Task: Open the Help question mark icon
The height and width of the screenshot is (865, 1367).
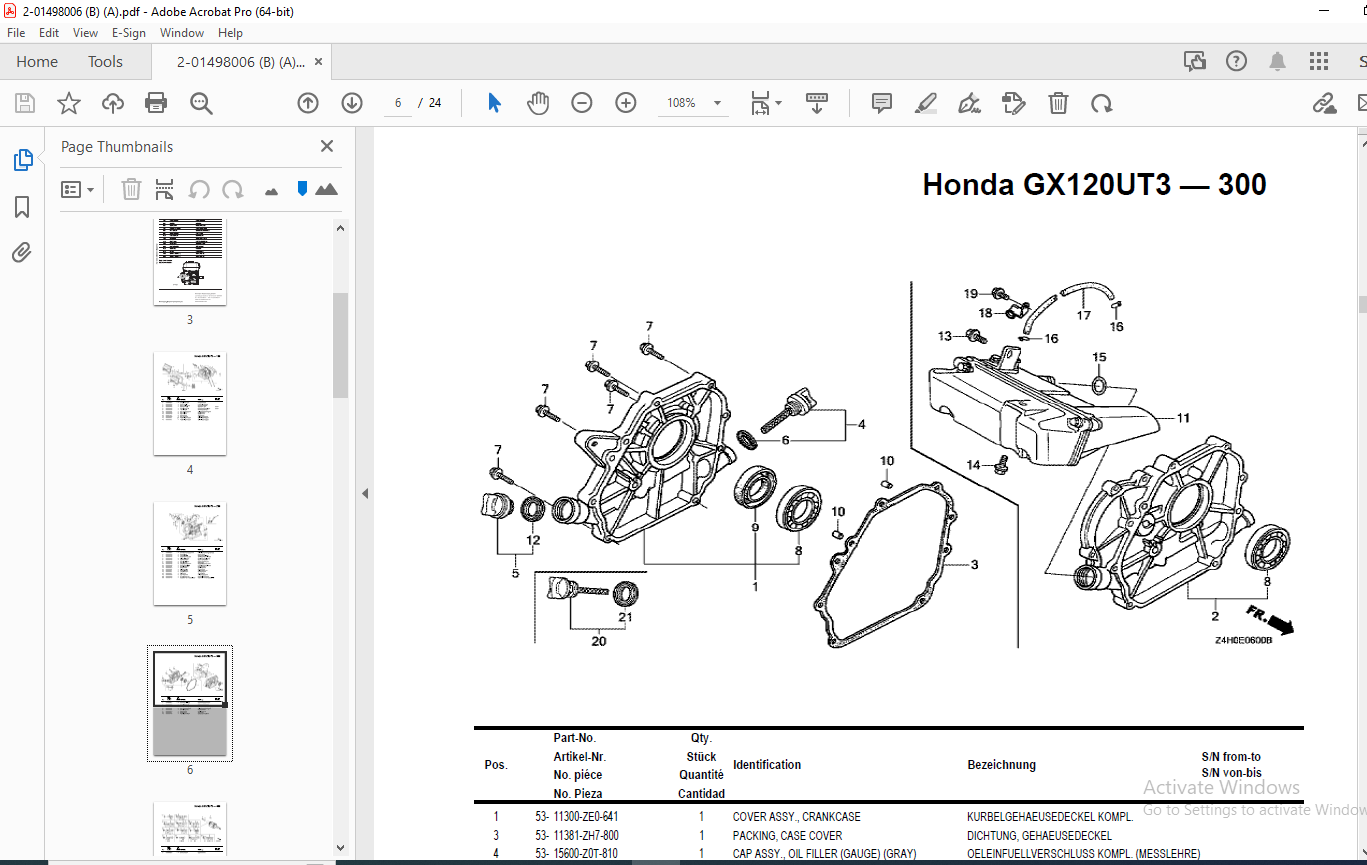Action: click(1236, 61)
